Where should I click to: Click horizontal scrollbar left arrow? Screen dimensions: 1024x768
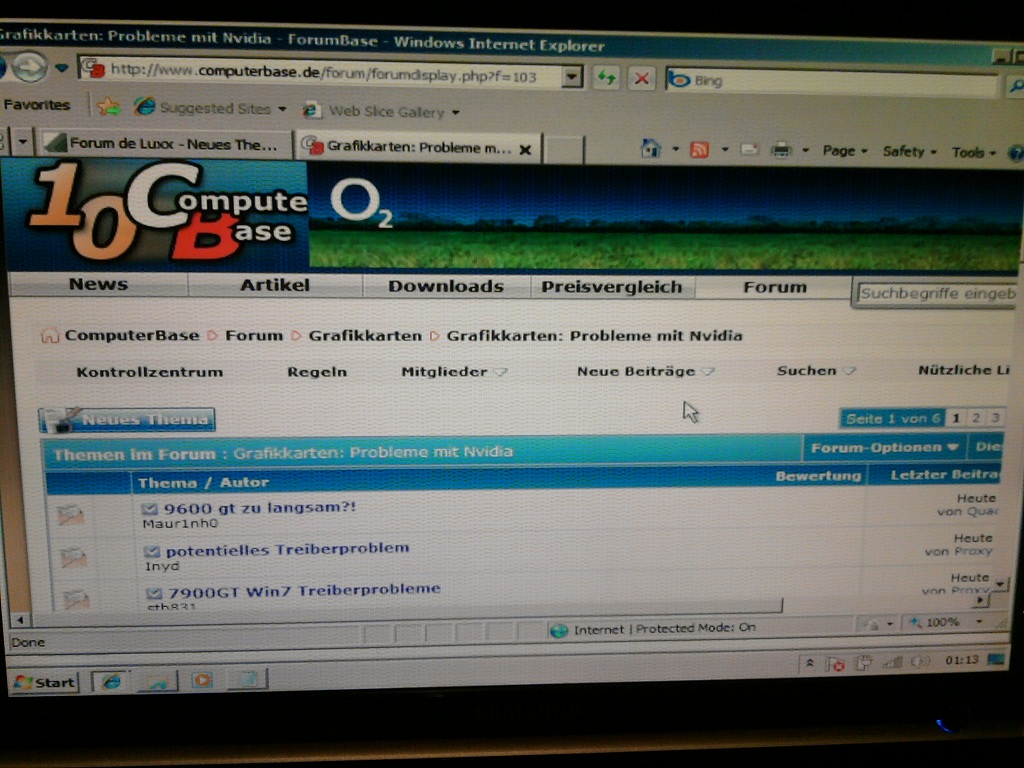tap(20, 619)
